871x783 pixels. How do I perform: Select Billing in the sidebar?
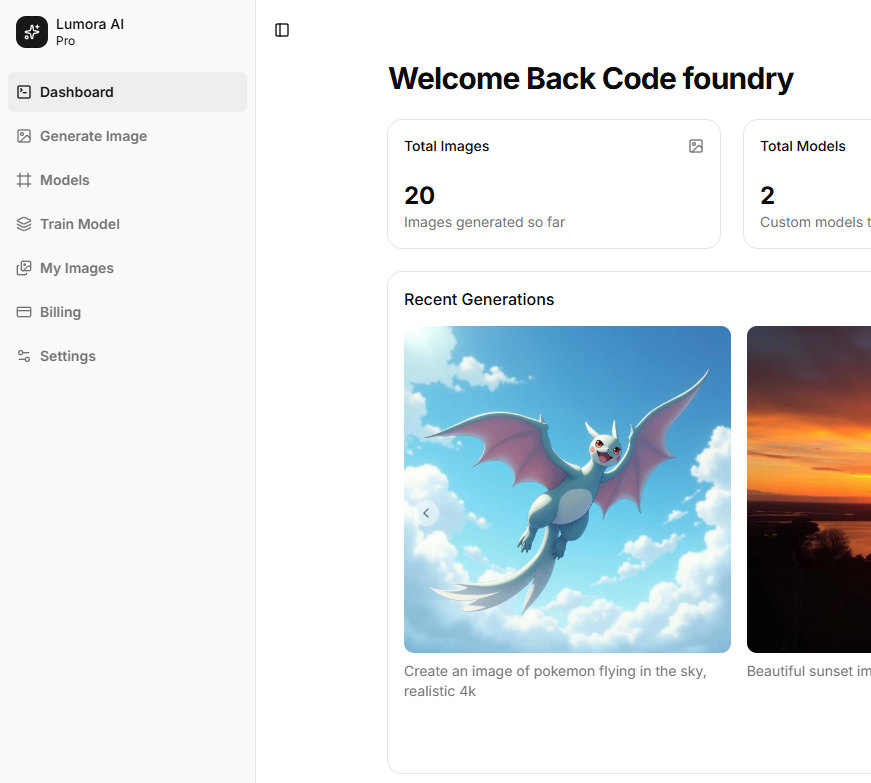click(x=127, y=312)
